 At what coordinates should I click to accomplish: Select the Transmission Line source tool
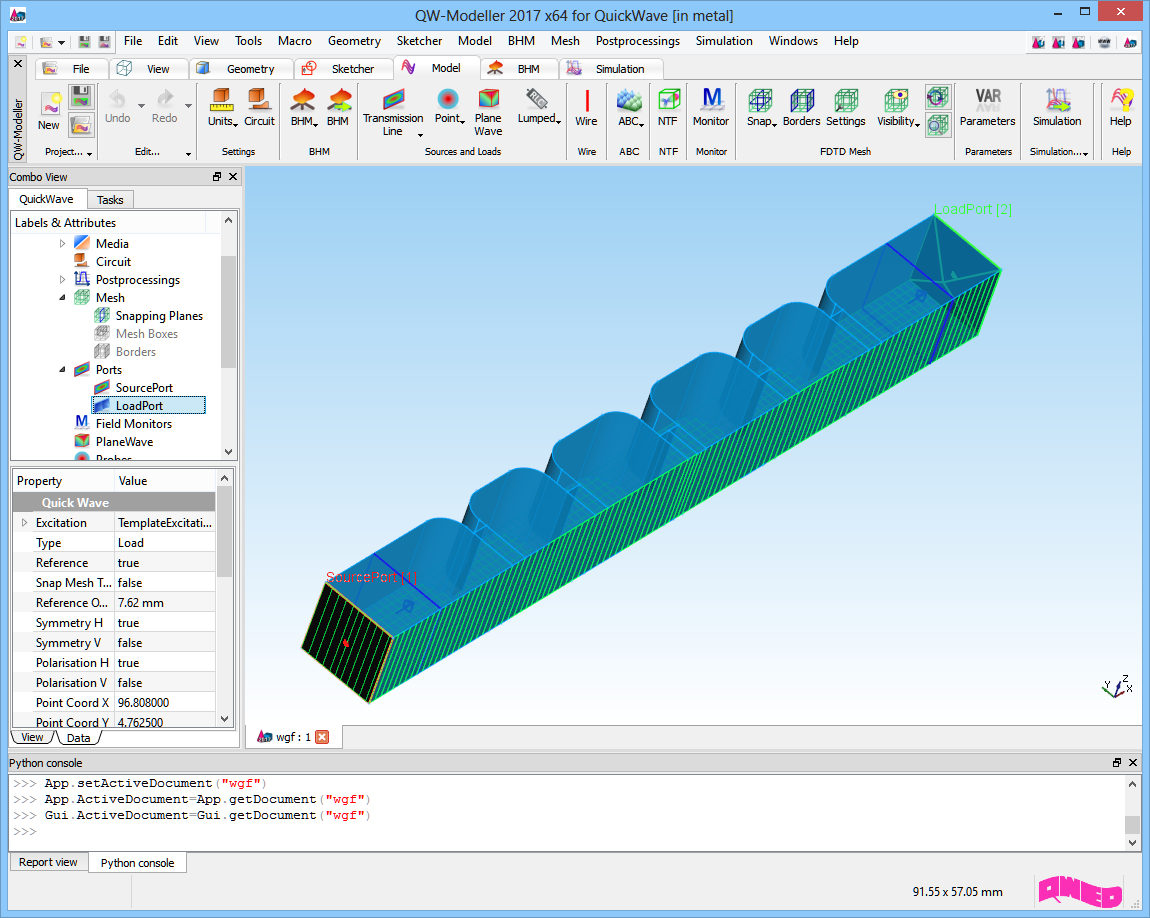pos(393,98)
